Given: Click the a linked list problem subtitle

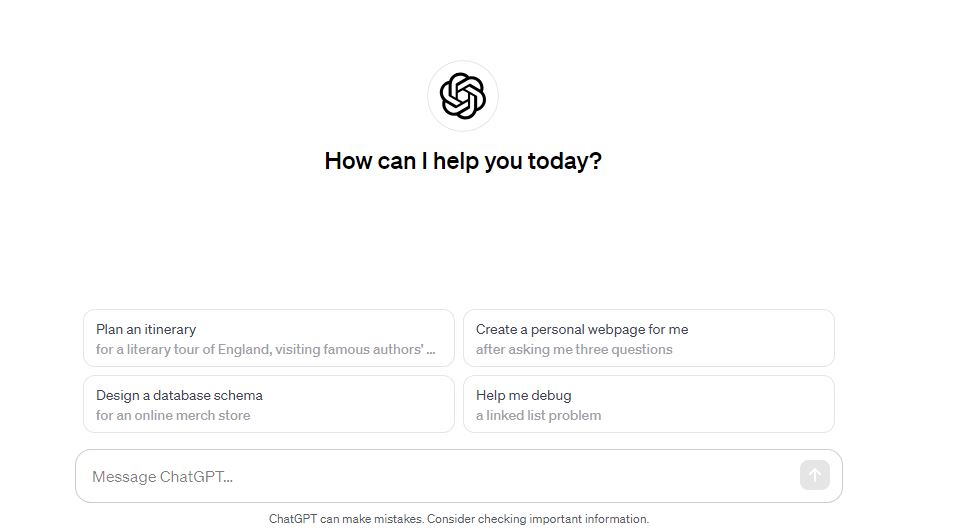Looking at the screenshot, I should click(x=538, y=415).
